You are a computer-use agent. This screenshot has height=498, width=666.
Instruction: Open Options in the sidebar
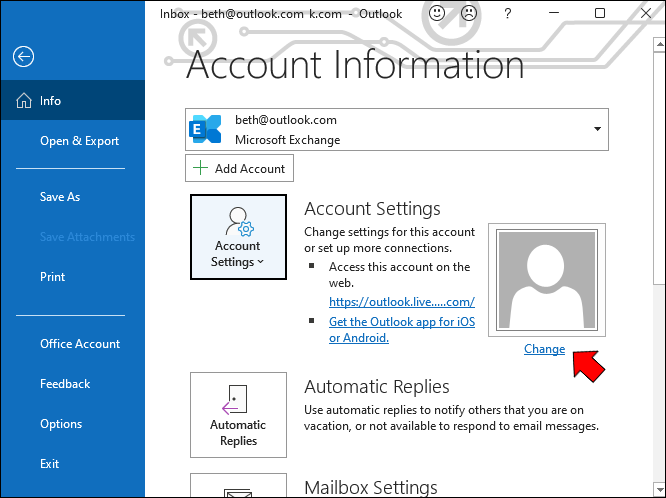click(x=61, y=424)
